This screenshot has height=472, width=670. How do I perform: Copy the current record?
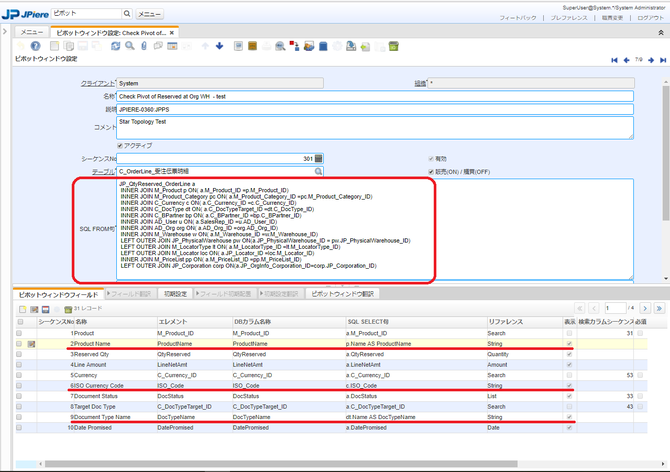[68, 46]
